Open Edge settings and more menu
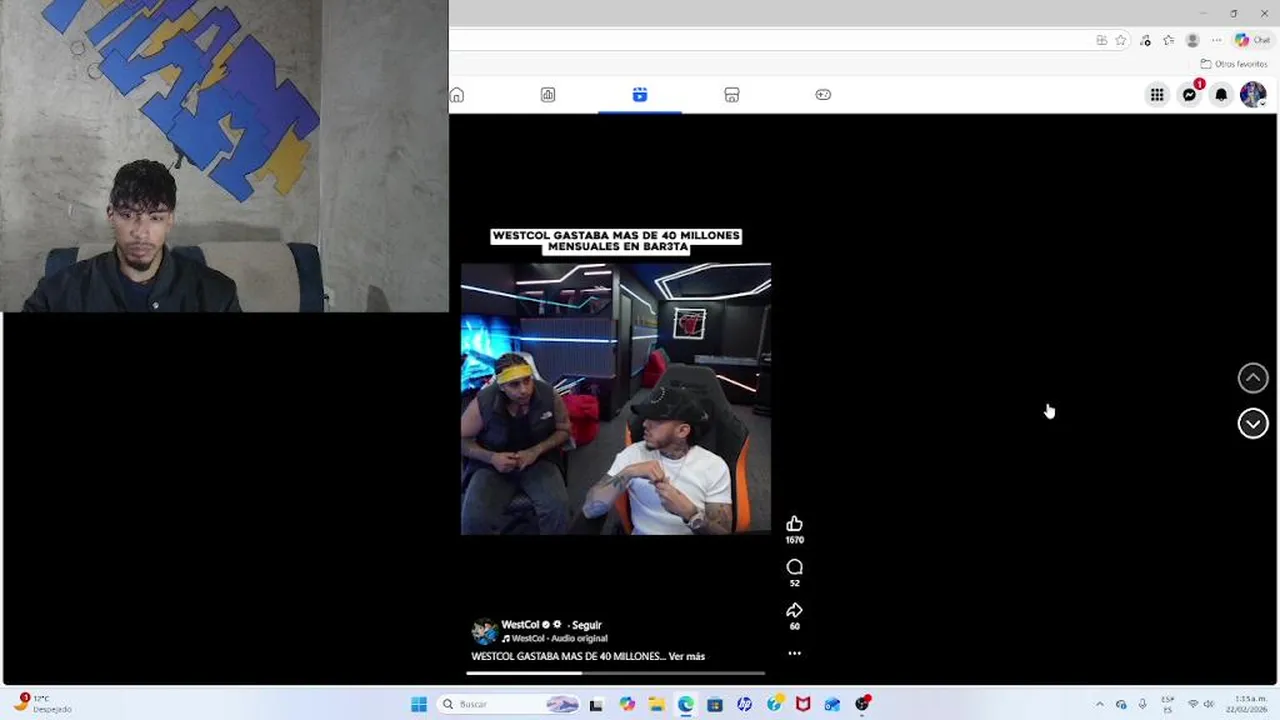The image size is (1280, 720). [x=1216, y=40]
